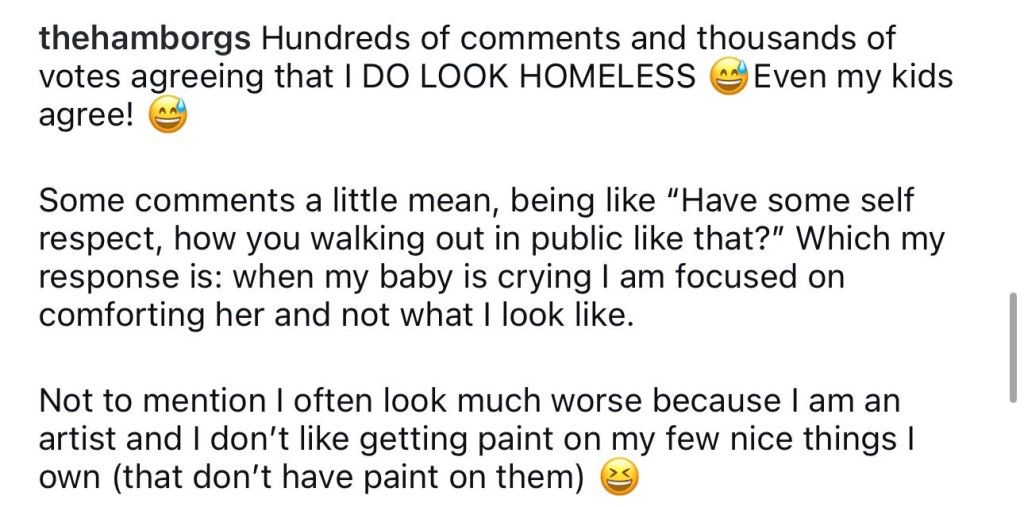Click the sweat-smile emoji after HOMELESS

pos(728,78)
